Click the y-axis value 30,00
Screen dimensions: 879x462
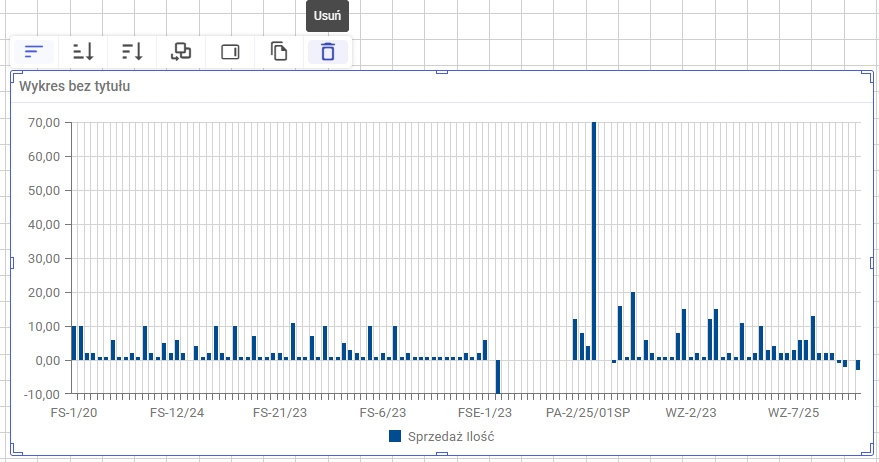pyautogui.click(x=44, y=258)
